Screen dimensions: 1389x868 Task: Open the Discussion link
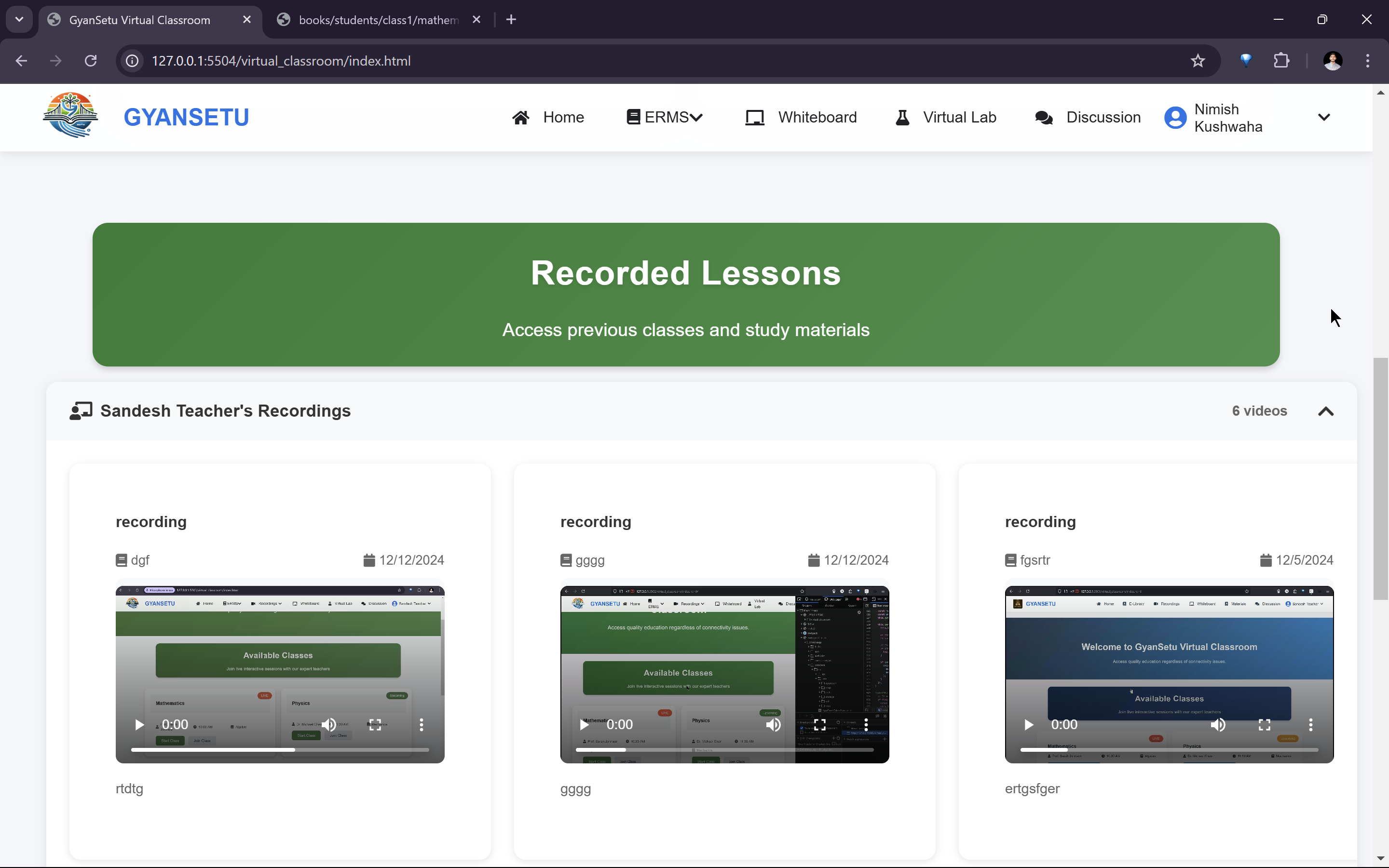click(1088, 117)
